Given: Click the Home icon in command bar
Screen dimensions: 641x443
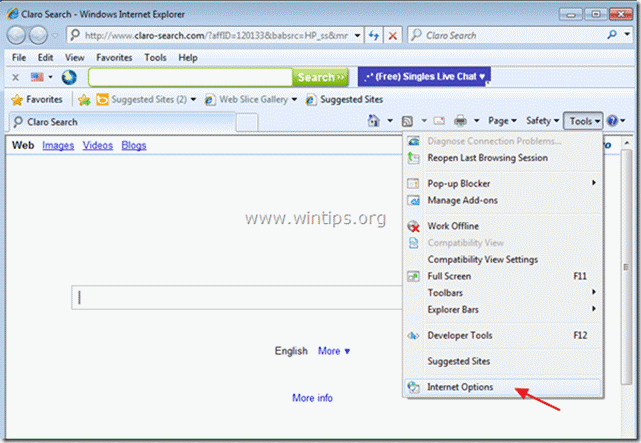Looking at the screenshot, I should pos(374,121).
